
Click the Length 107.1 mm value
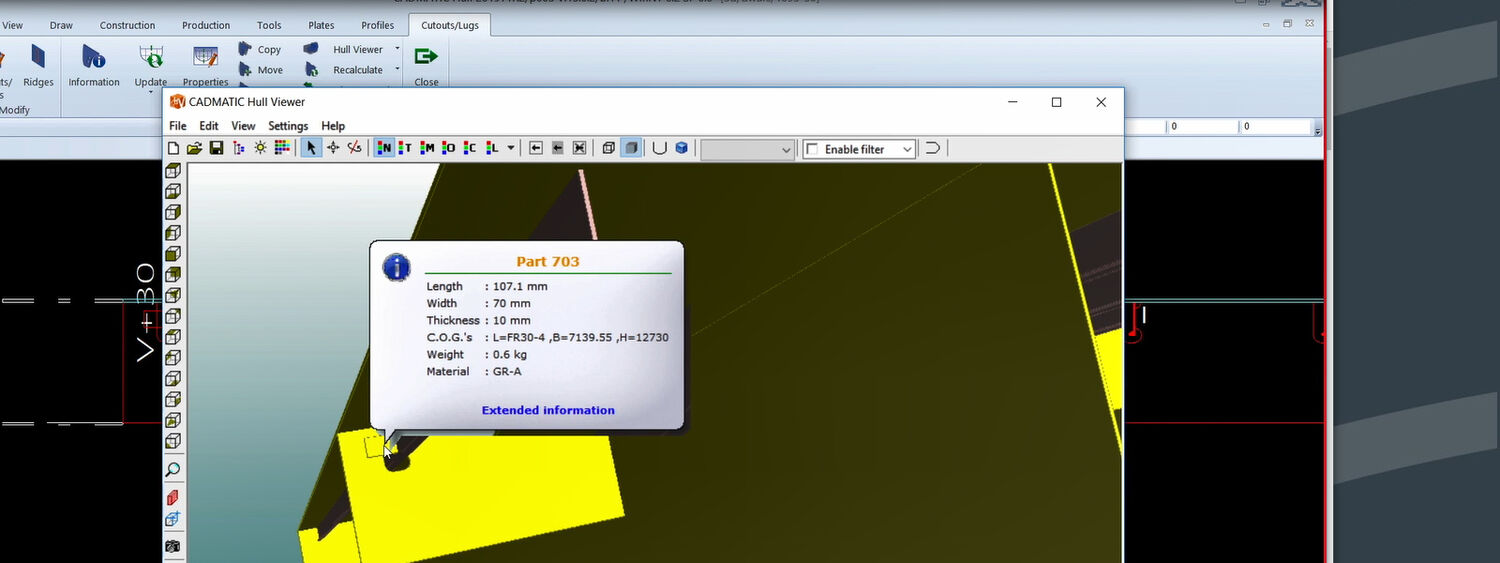point(520,286)
